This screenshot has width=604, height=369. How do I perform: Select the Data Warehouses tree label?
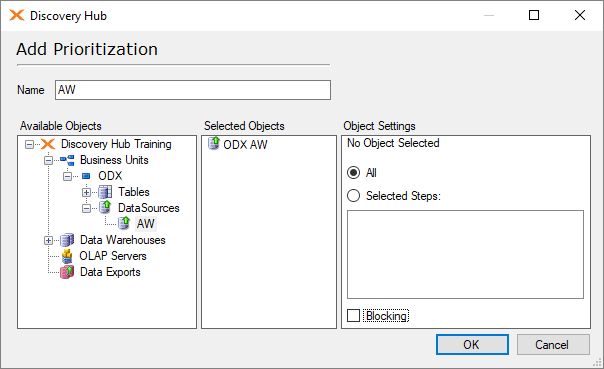point(122,240)
